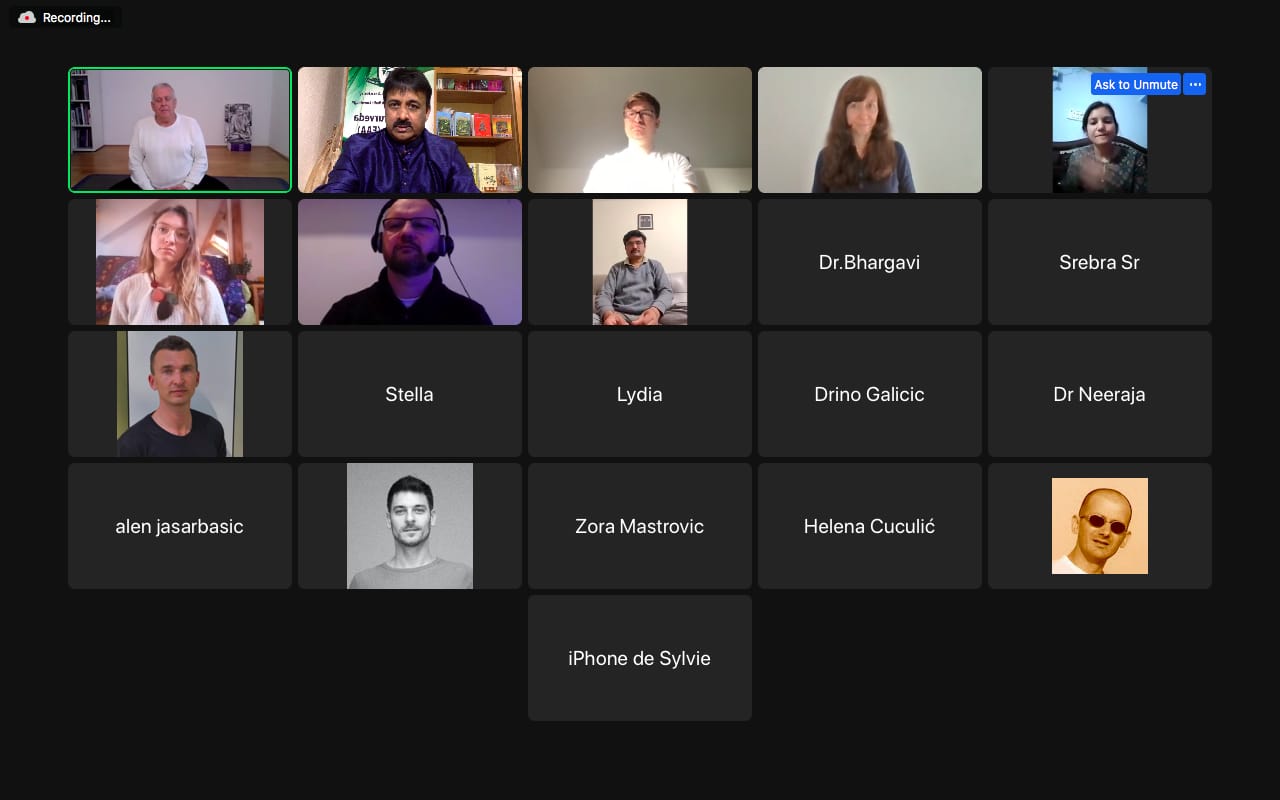Click the woman with glasses video tile
Screen dimensions: 1280x800
[180, 262]
